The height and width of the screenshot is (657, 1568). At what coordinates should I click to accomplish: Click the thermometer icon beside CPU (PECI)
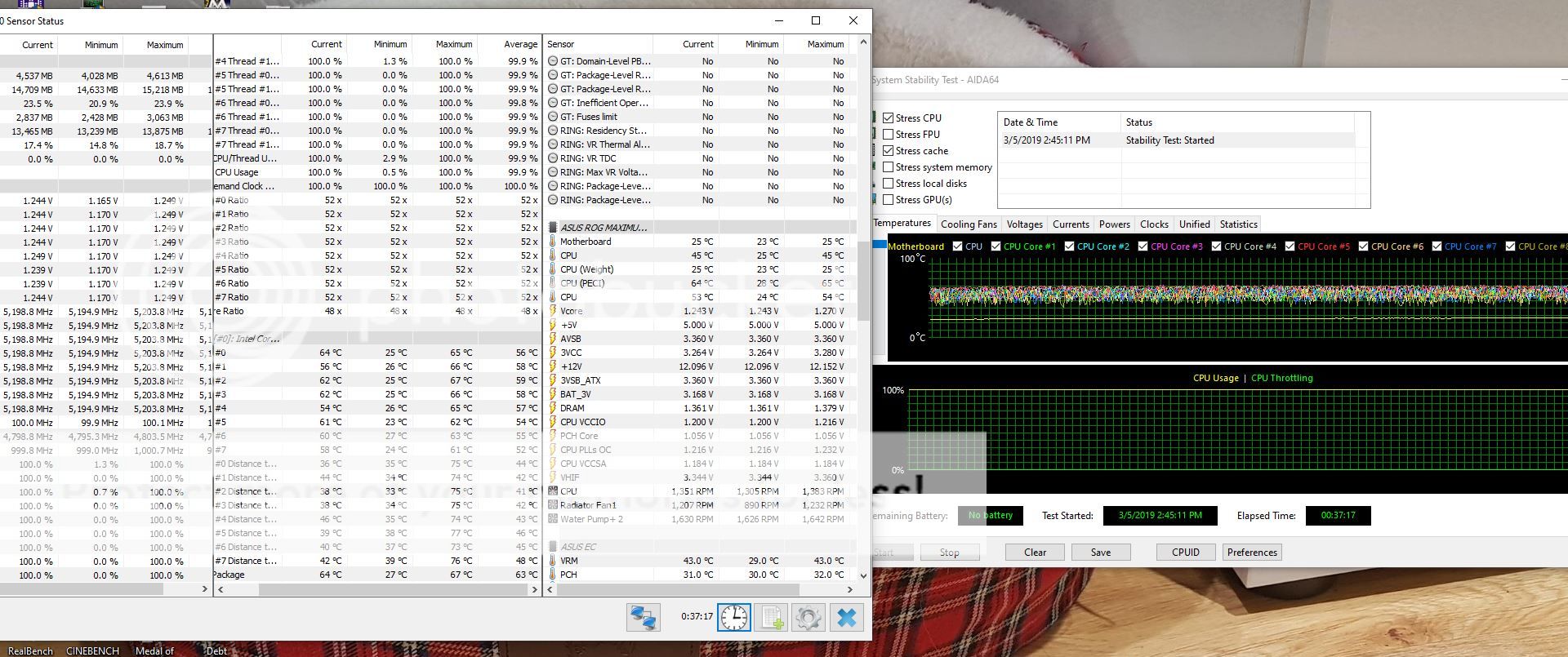pyautogui.click(x=553, y=283)
